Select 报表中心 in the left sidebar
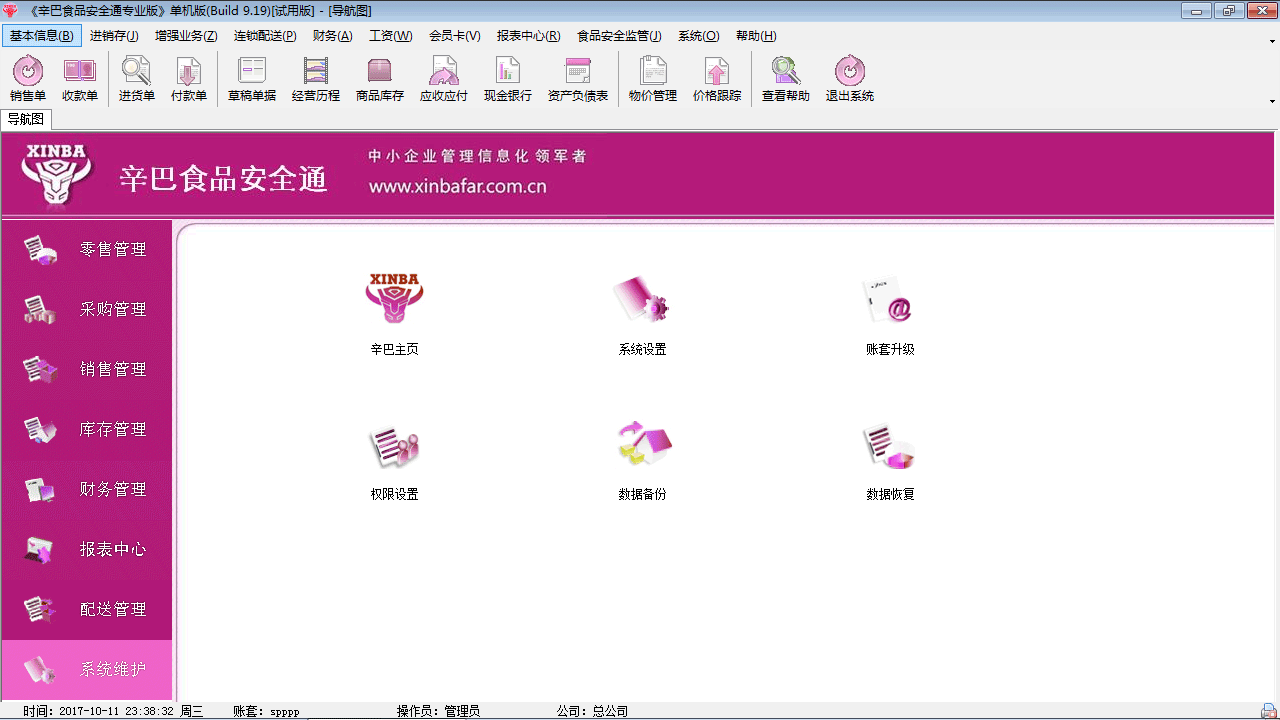1280x720 pixels. tap(87, 550)
